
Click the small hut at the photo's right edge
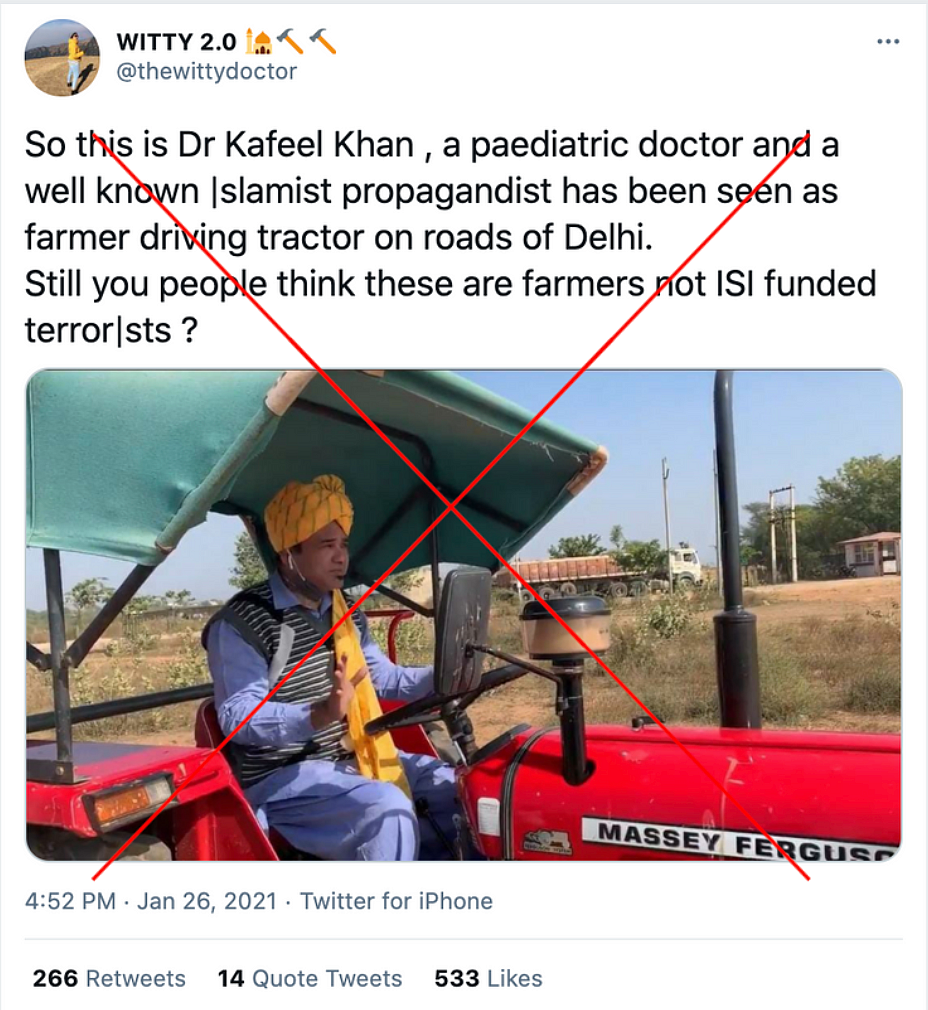coord(869,554)
